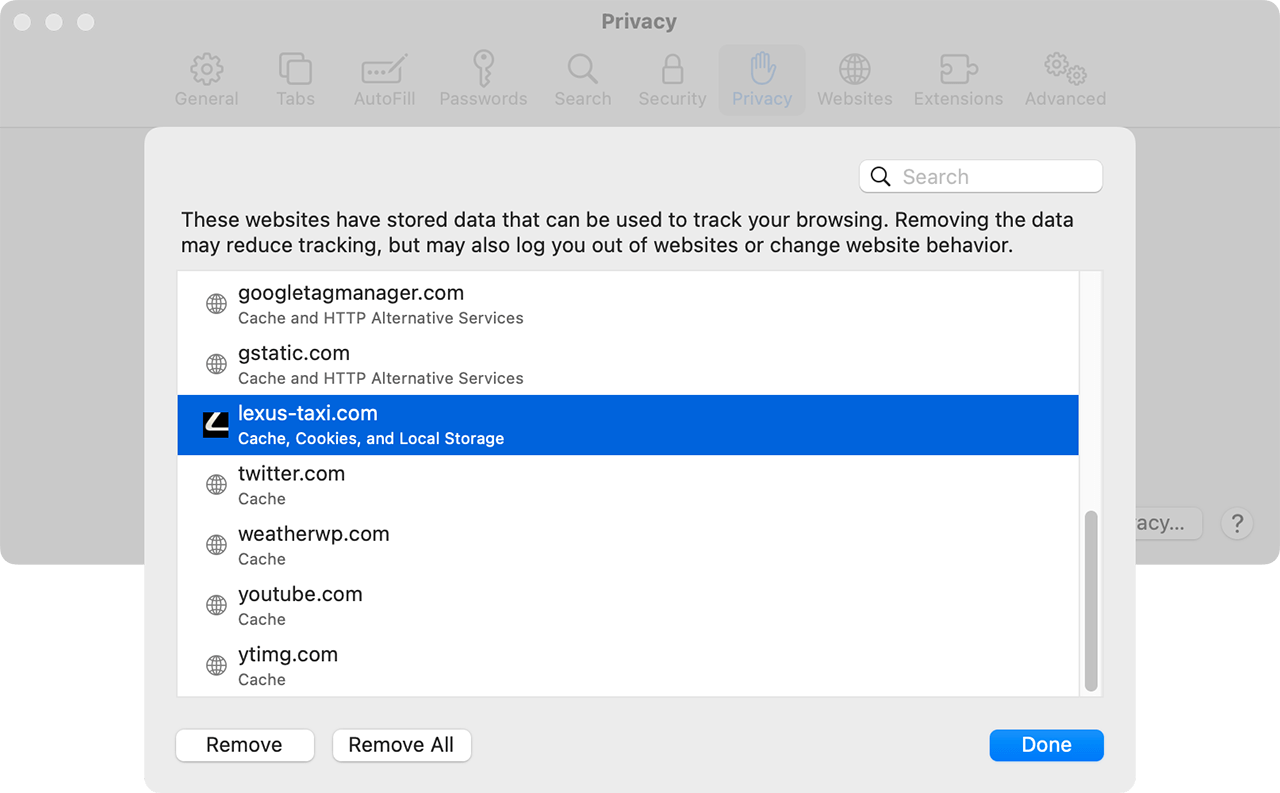Click the Remove All button
This screenshot has height=793, width=1280.
pos(401,745)
